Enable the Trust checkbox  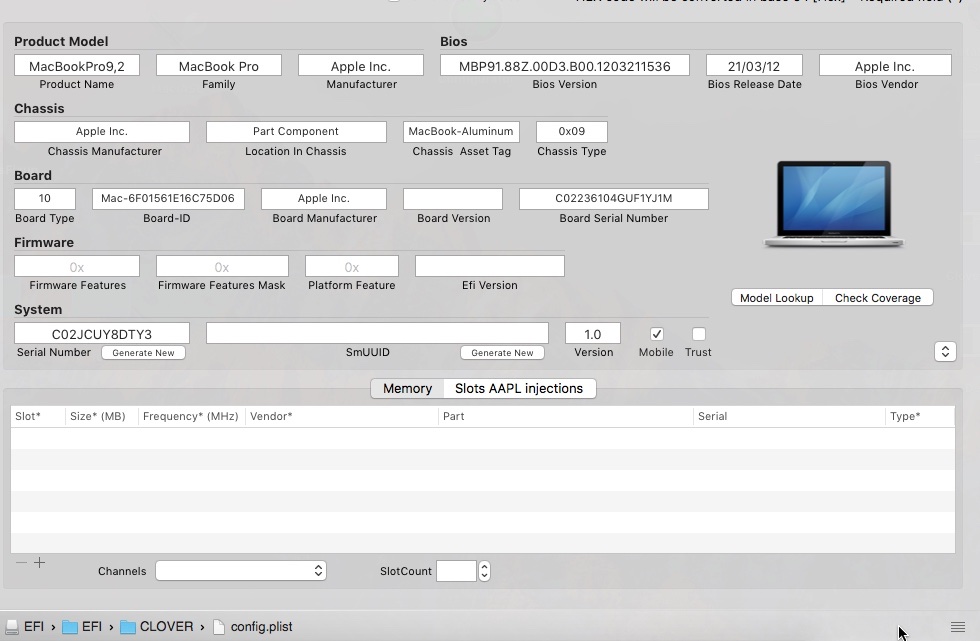click(699, 334)
